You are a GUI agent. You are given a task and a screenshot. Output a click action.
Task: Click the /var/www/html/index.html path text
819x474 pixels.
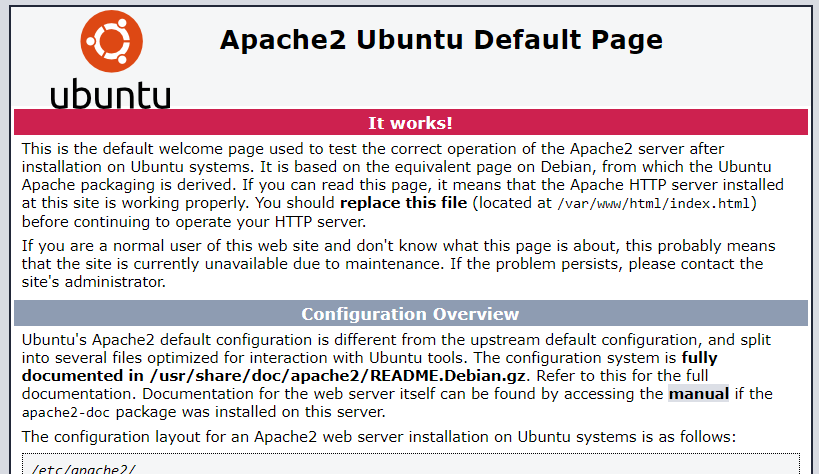point(653,203)
